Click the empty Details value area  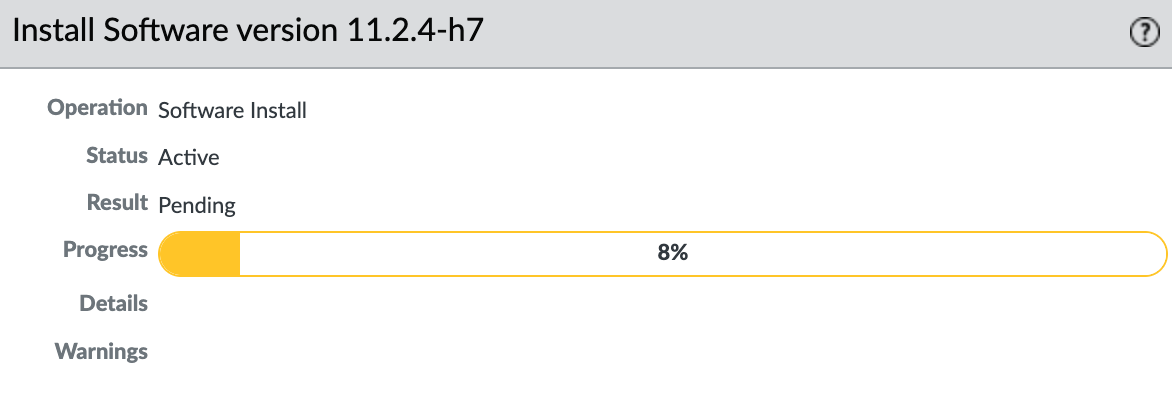[x=662, y=304]
